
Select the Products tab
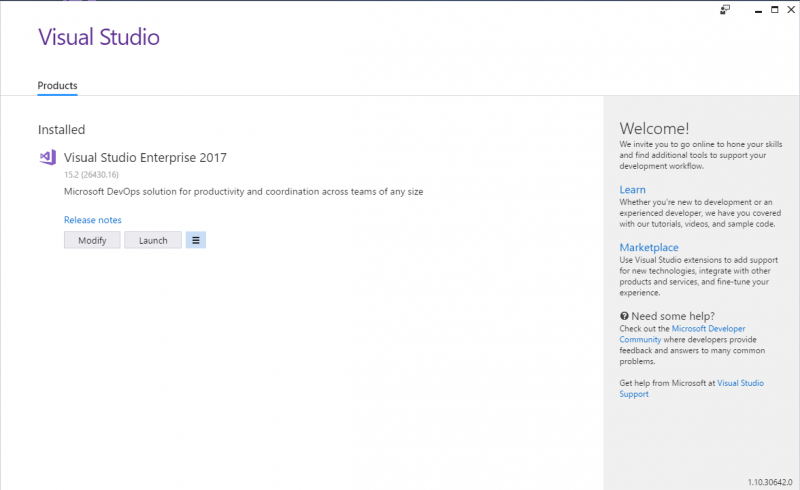57,85
